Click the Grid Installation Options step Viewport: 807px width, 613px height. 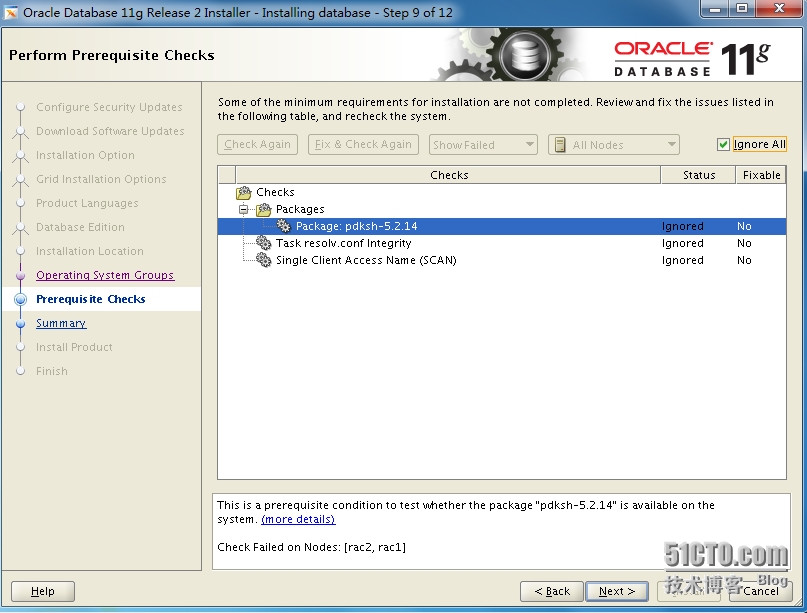tap(101, 179)
